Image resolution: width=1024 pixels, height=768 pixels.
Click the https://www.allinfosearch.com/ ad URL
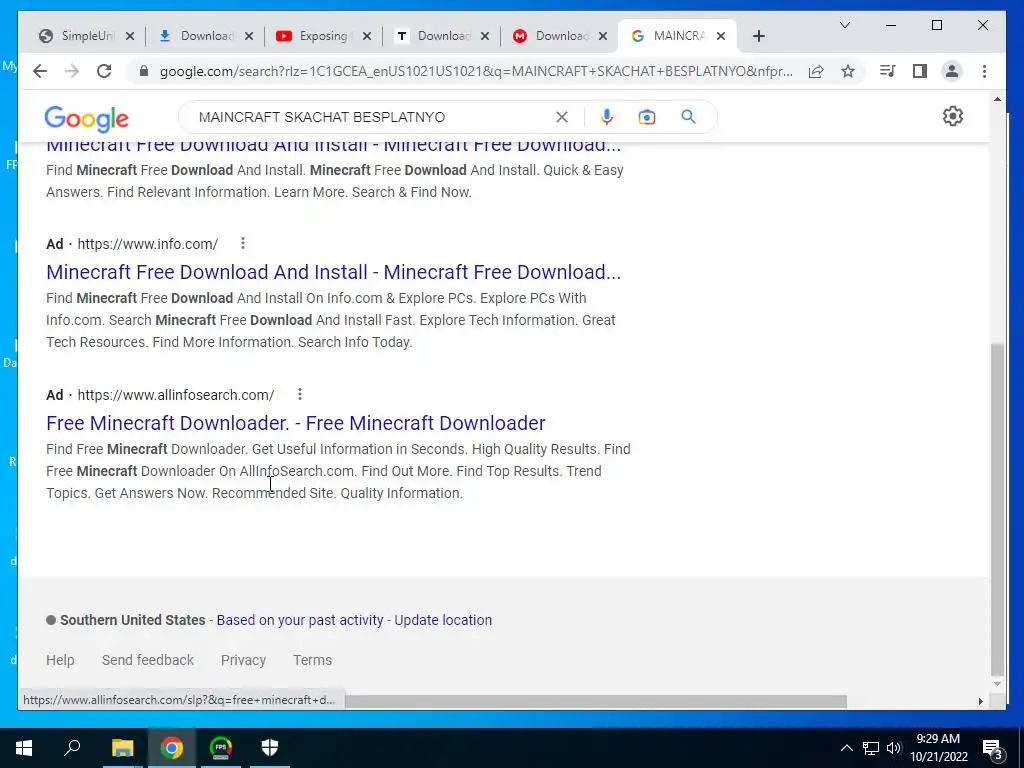tap(176, 394)
